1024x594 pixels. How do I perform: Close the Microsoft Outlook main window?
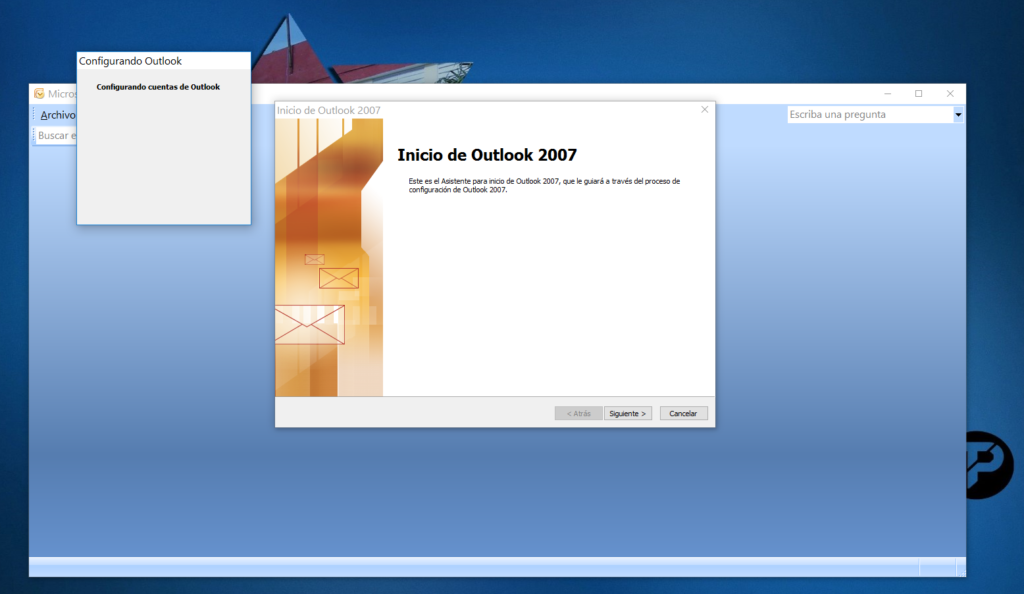click(949, 94)
